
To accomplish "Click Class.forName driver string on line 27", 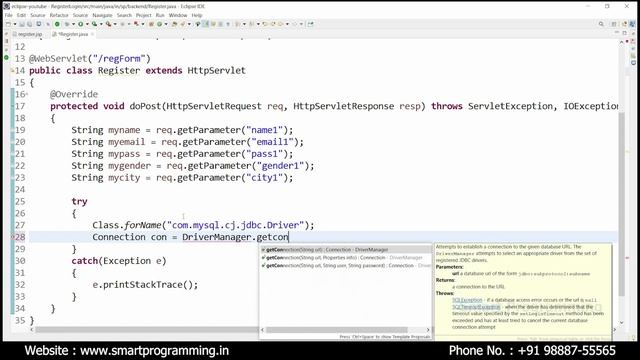I will (x=235, y=225).
